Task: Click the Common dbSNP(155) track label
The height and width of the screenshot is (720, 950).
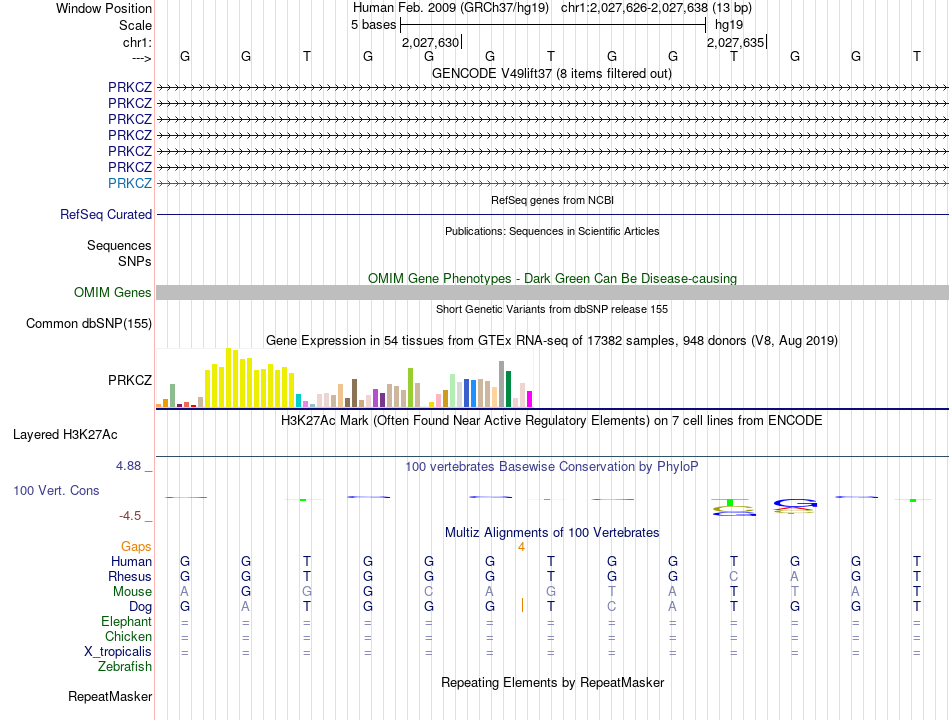Action: click(x=89, y=324)
